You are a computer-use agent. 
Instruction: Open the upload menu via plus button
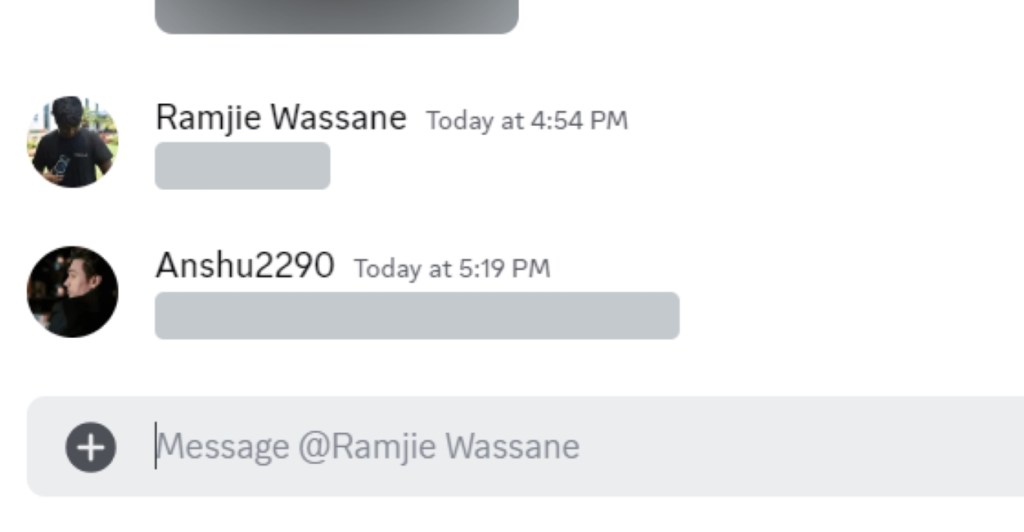pyautogui.click(x=91, y=447)
